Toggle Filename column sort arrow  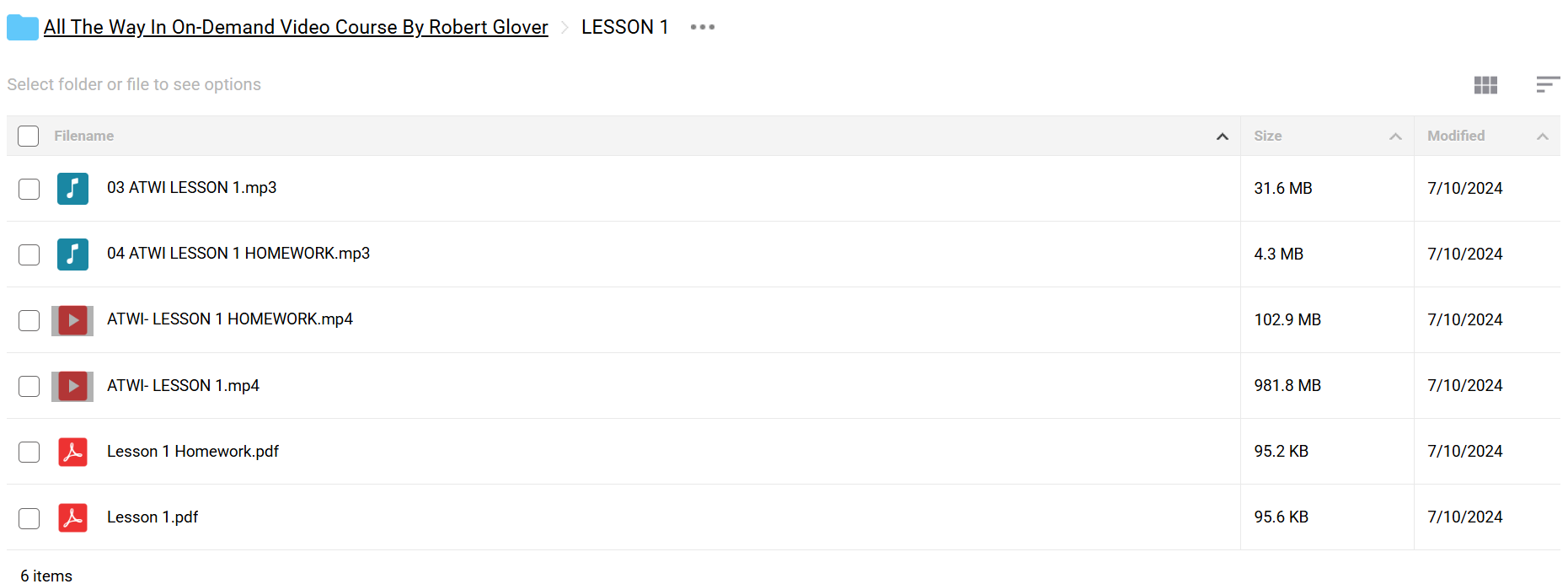(1222, 137)
